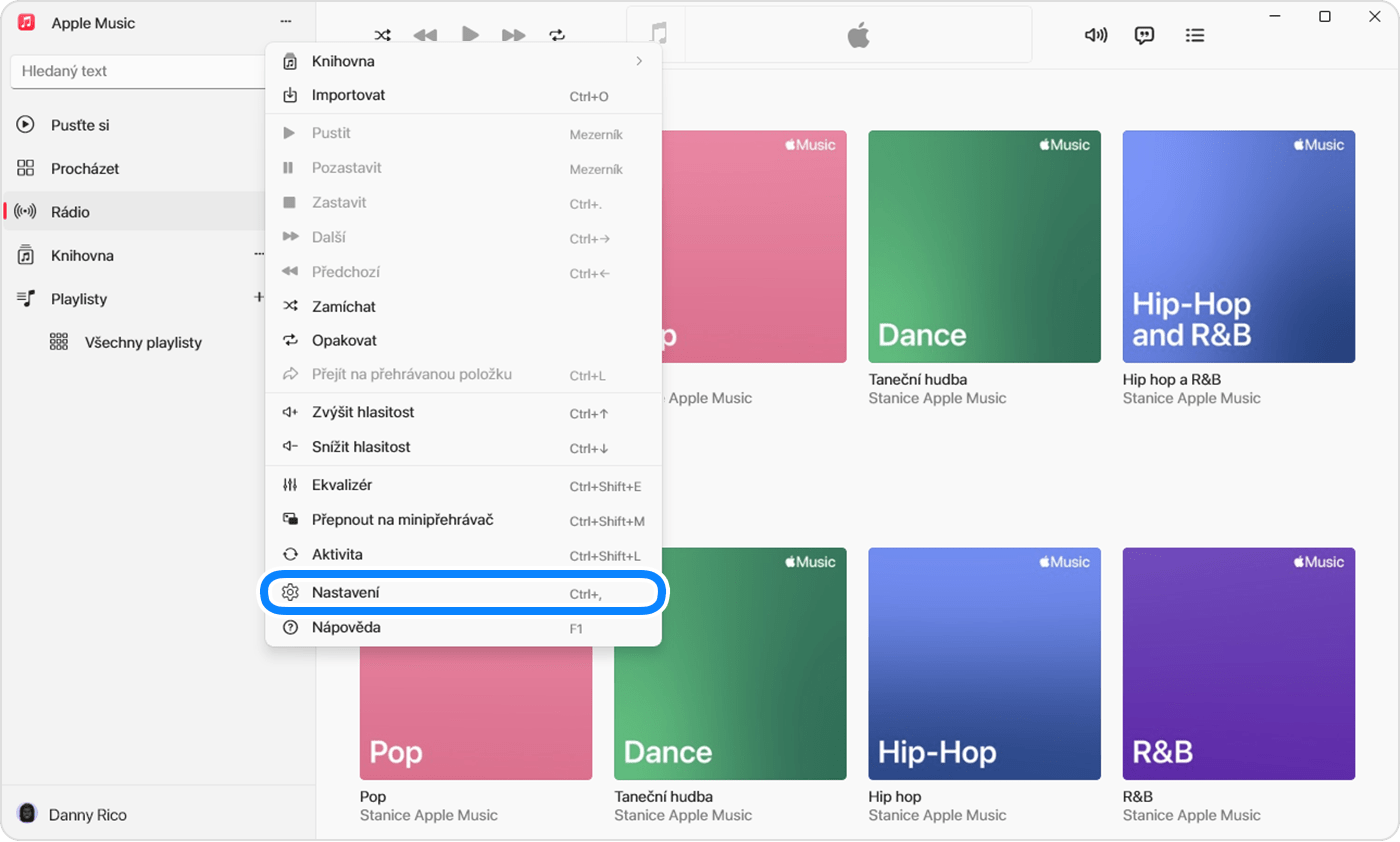Select Rádio in the sidebar
The width and height of the screenshot is (1400, 842).
point(134,212)
